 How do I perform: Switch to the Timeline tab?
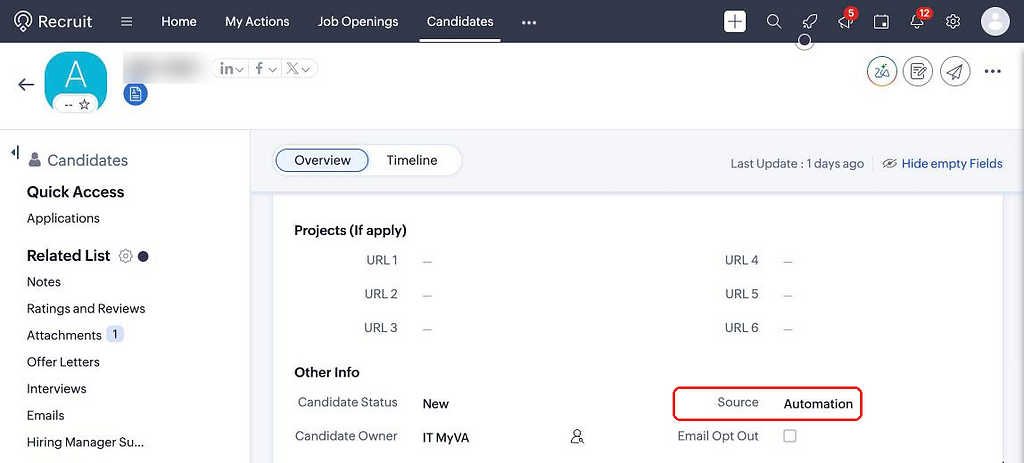coord(412,161)
